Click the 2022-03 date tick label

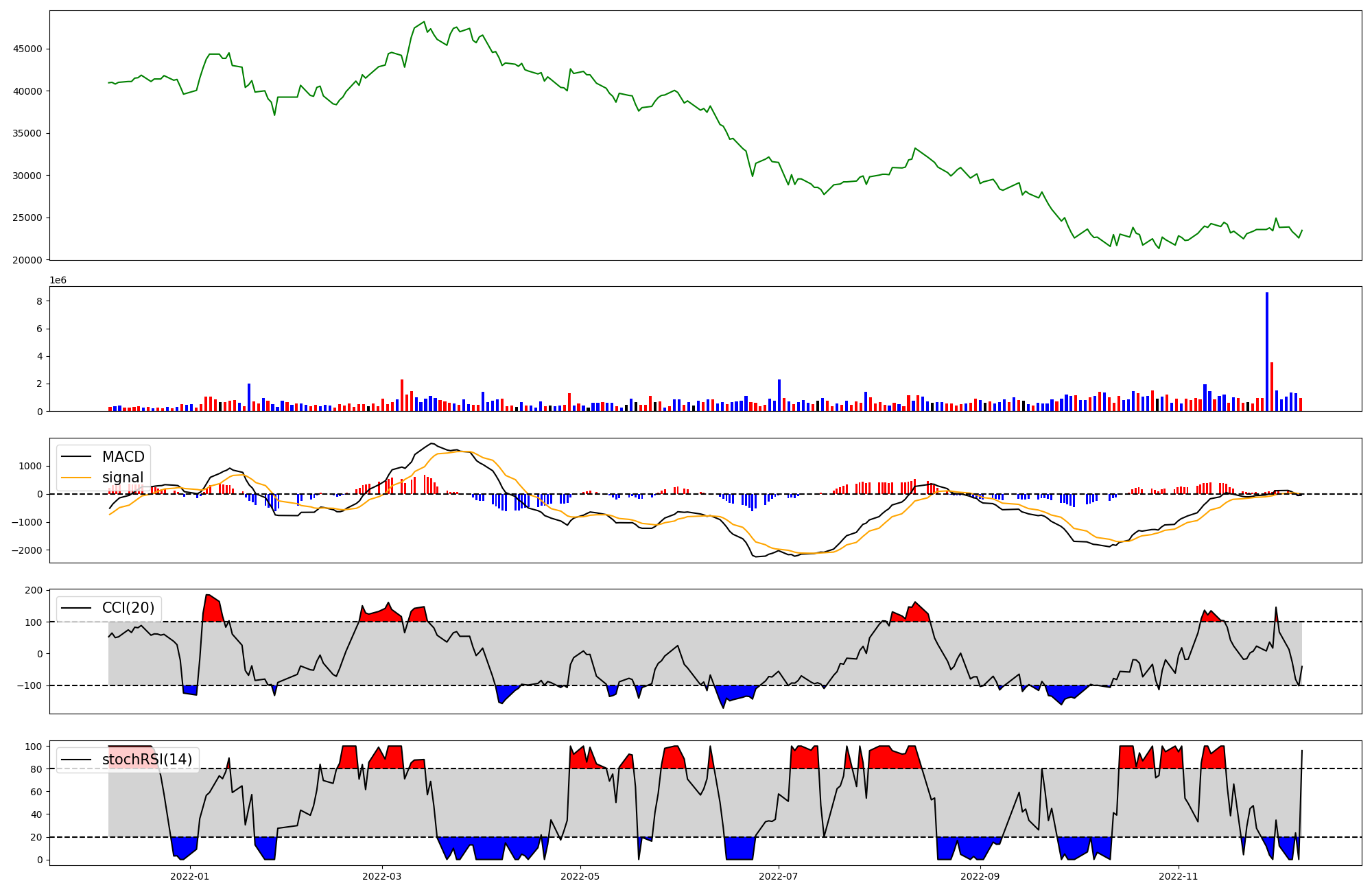pyautogui.click(x=381, y=876)
